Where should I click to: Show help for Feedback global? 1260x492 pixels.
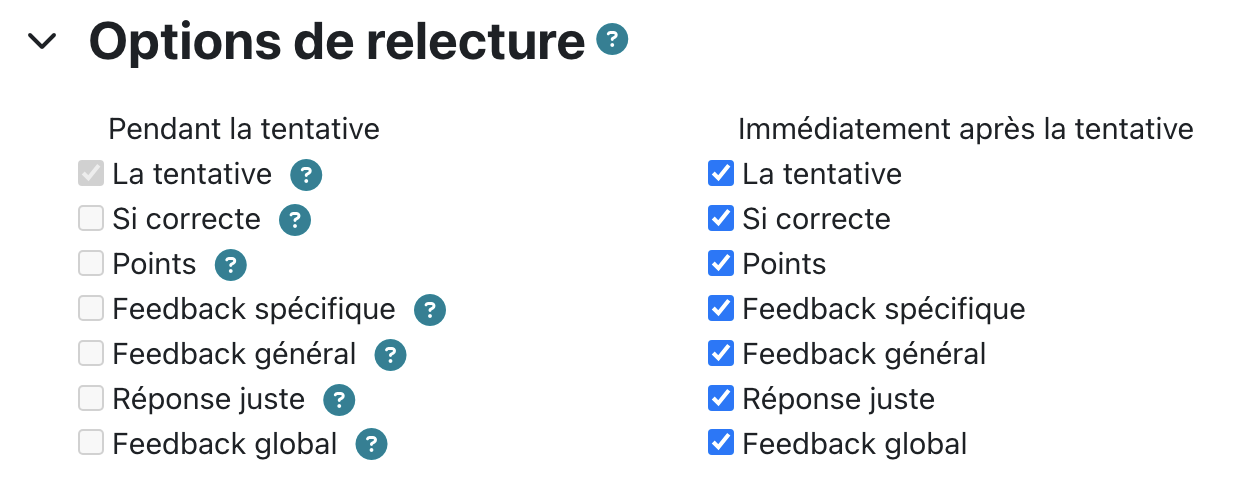372,445
